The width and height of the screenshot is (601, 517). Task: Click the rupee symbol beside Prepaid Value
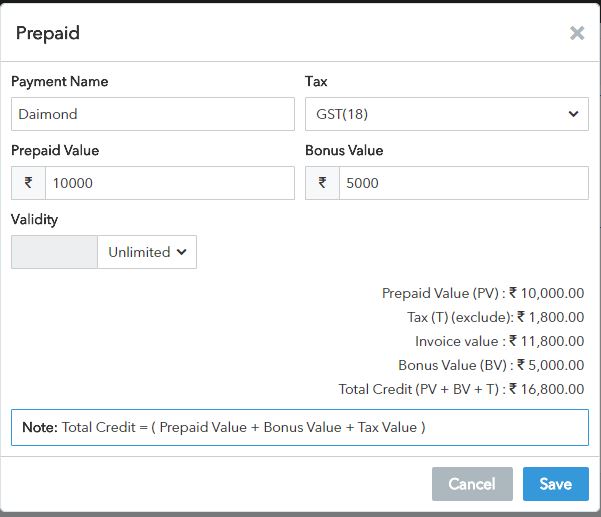coord(28,183)
